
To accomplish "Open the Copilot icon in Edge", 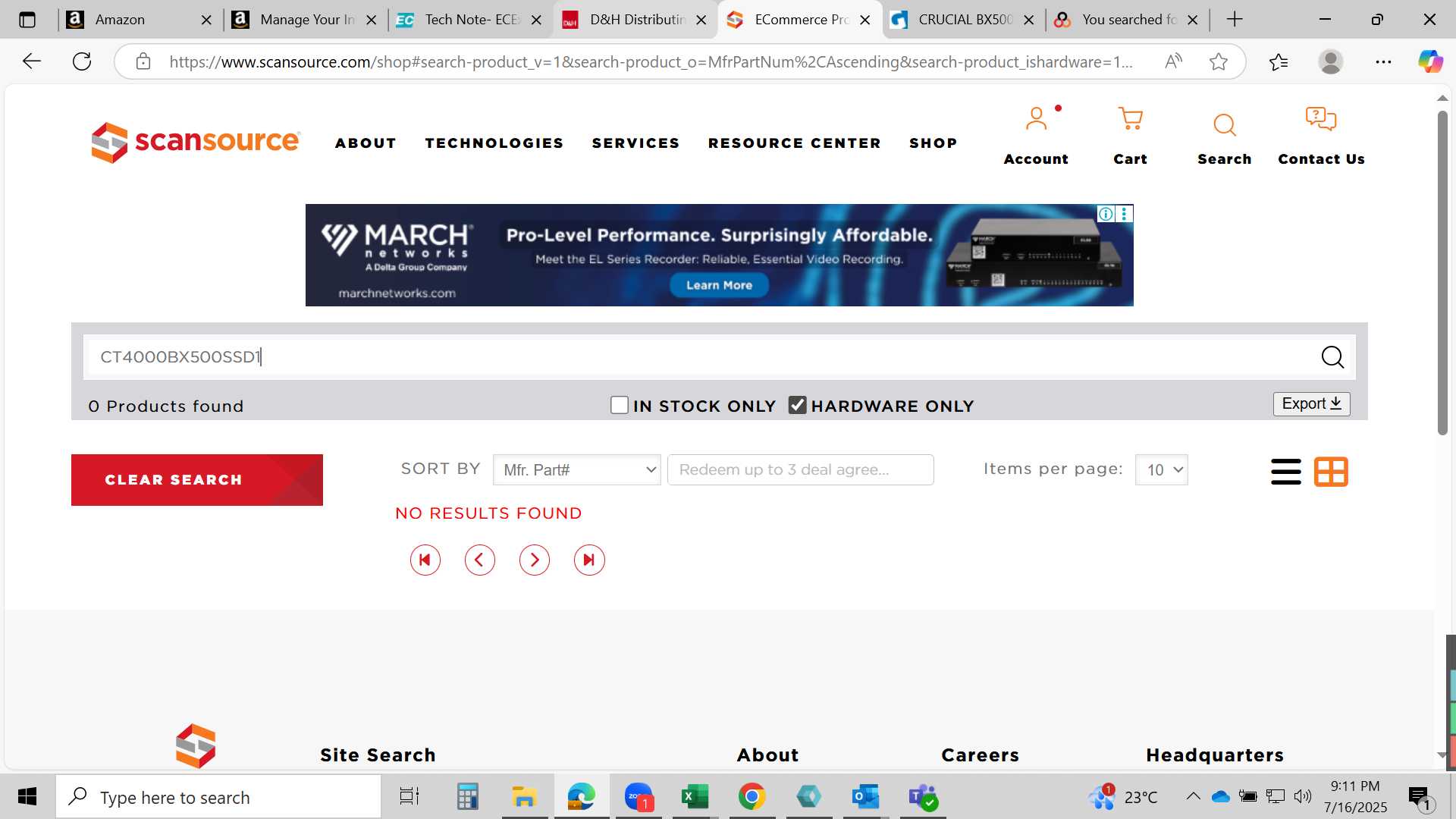I will (1430, 61).
